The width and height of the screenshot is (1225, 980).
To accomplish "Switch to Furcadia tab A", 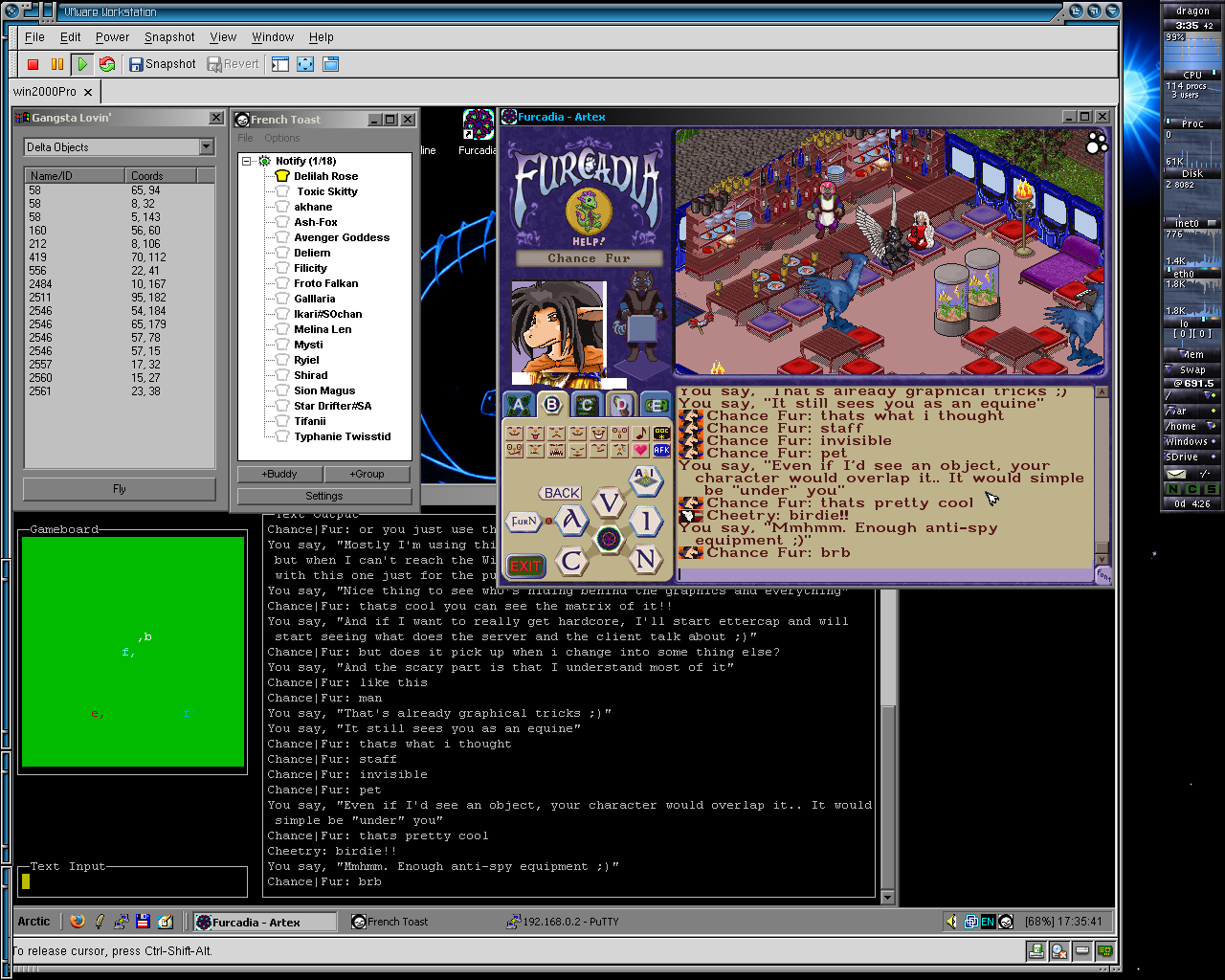I will [518, 405].
